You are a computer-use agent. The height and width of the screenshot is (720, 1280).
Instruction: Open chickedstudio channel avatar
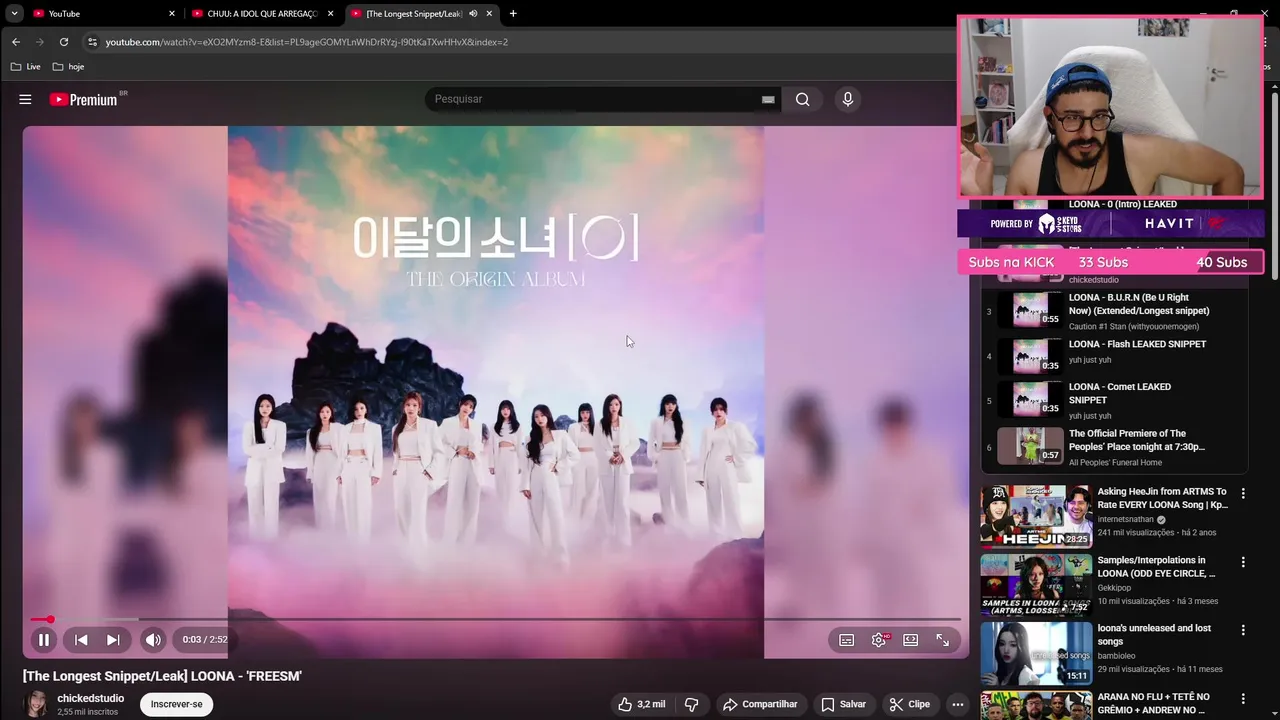point(37,704)
